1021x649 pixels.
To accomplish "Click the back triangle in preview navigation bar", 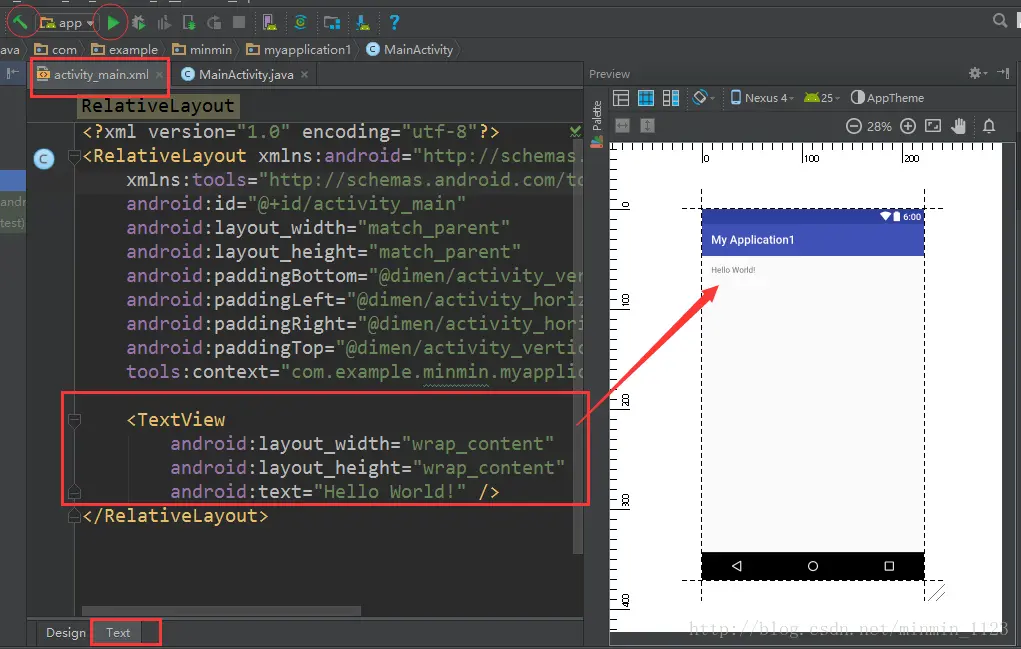I will tap(736, 566).
